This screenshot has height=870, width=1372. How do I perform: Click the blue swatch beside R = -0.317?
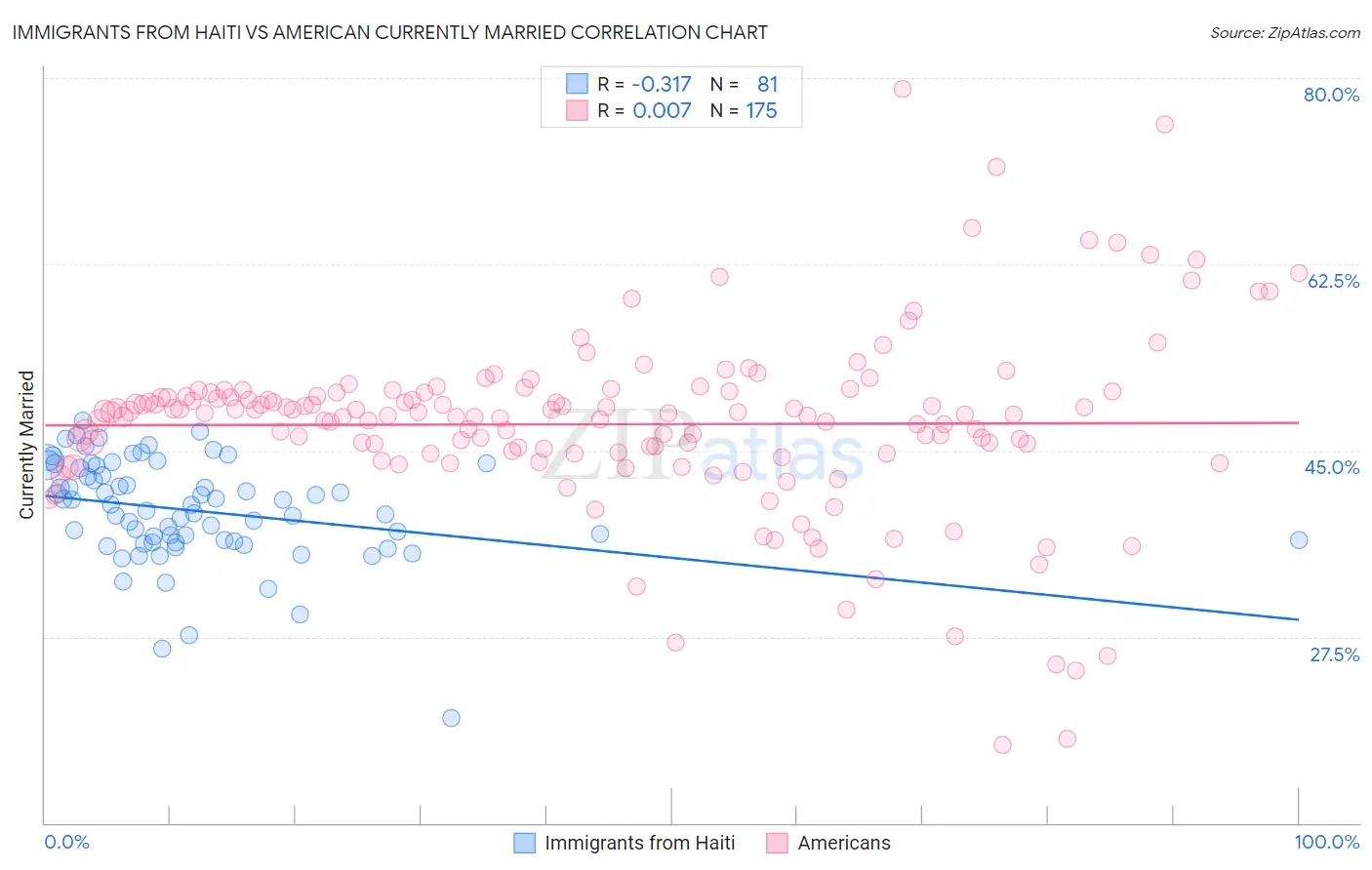click(577, 84)
